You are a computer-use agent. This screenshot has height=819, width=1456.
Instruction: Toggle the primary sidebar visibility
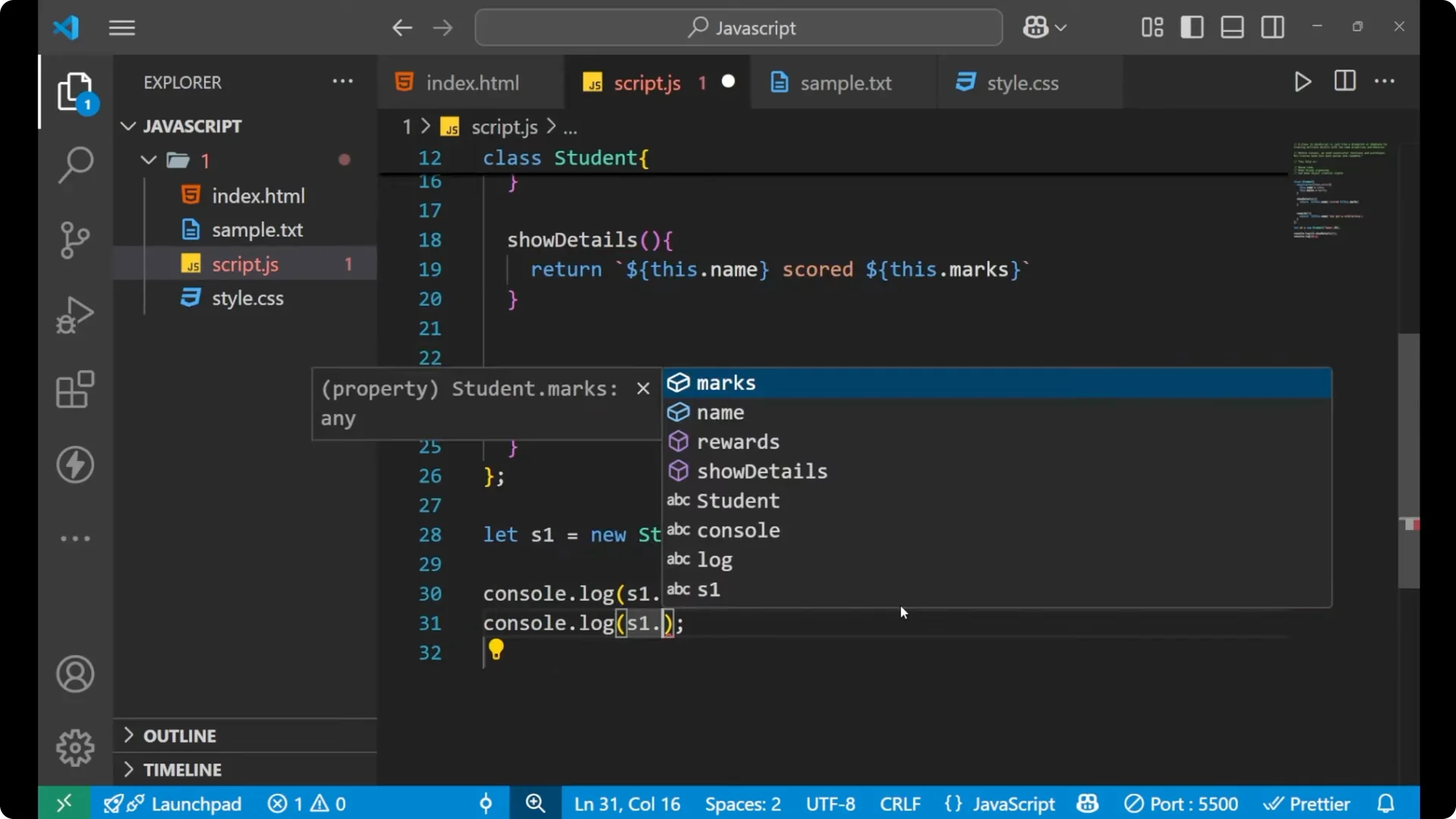coord(1191,27)
